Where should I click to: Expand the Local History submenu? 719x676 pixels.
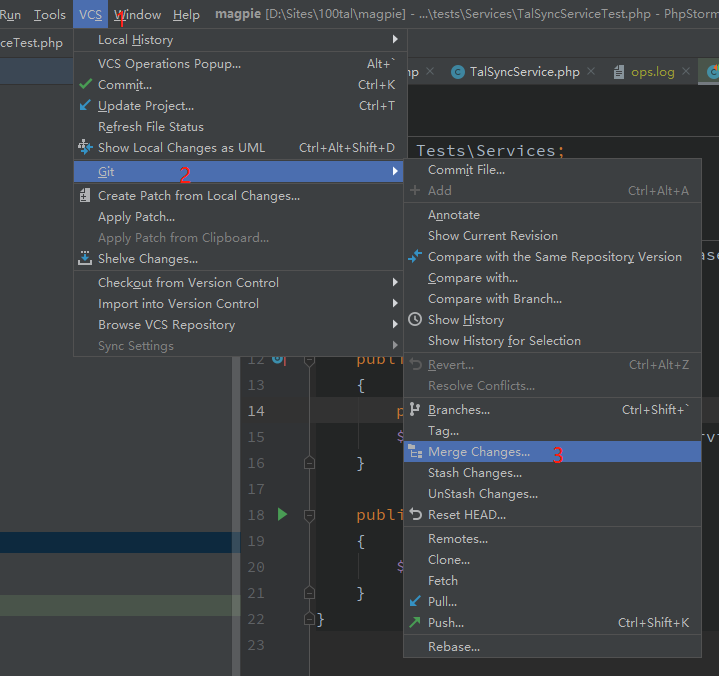point(240,40)
